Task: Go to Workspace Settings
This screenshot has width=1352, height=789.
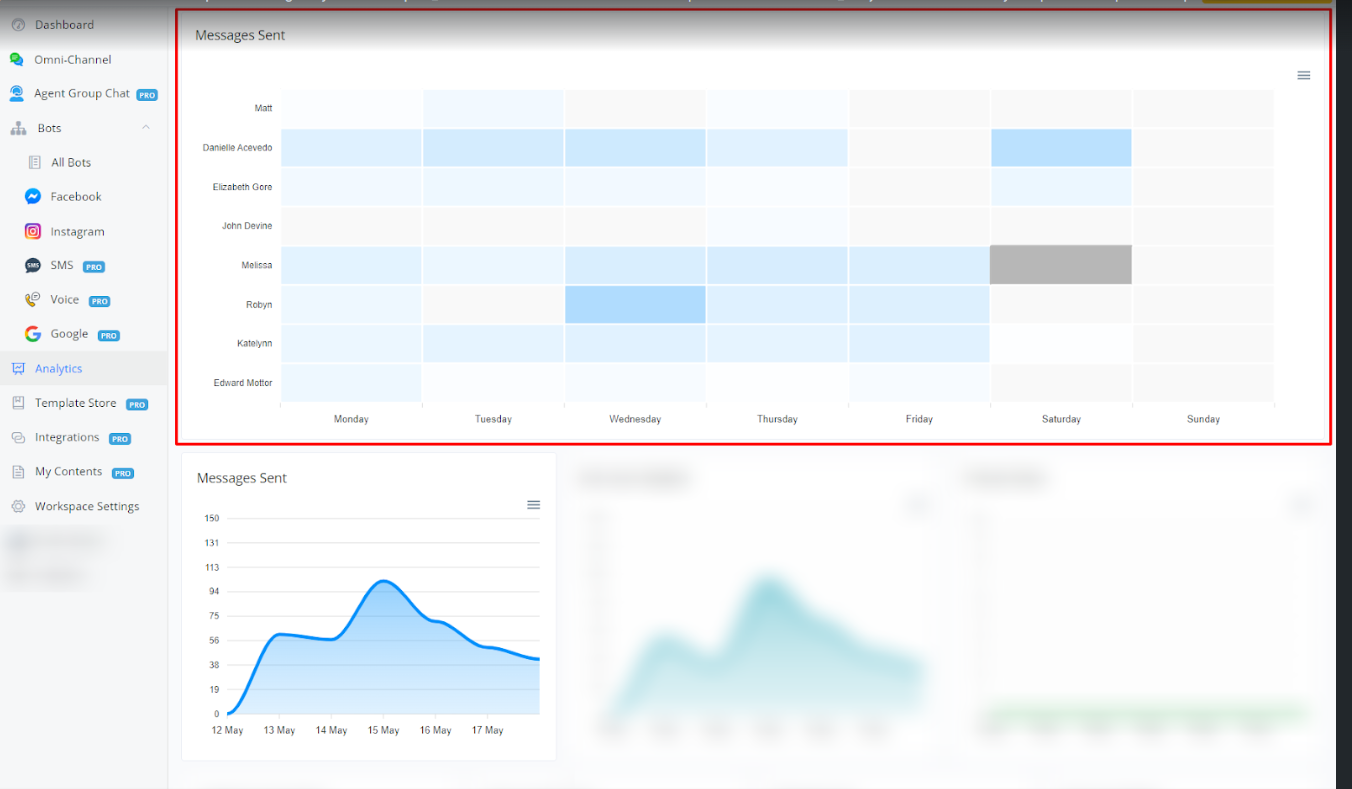Action: (86, 507)
